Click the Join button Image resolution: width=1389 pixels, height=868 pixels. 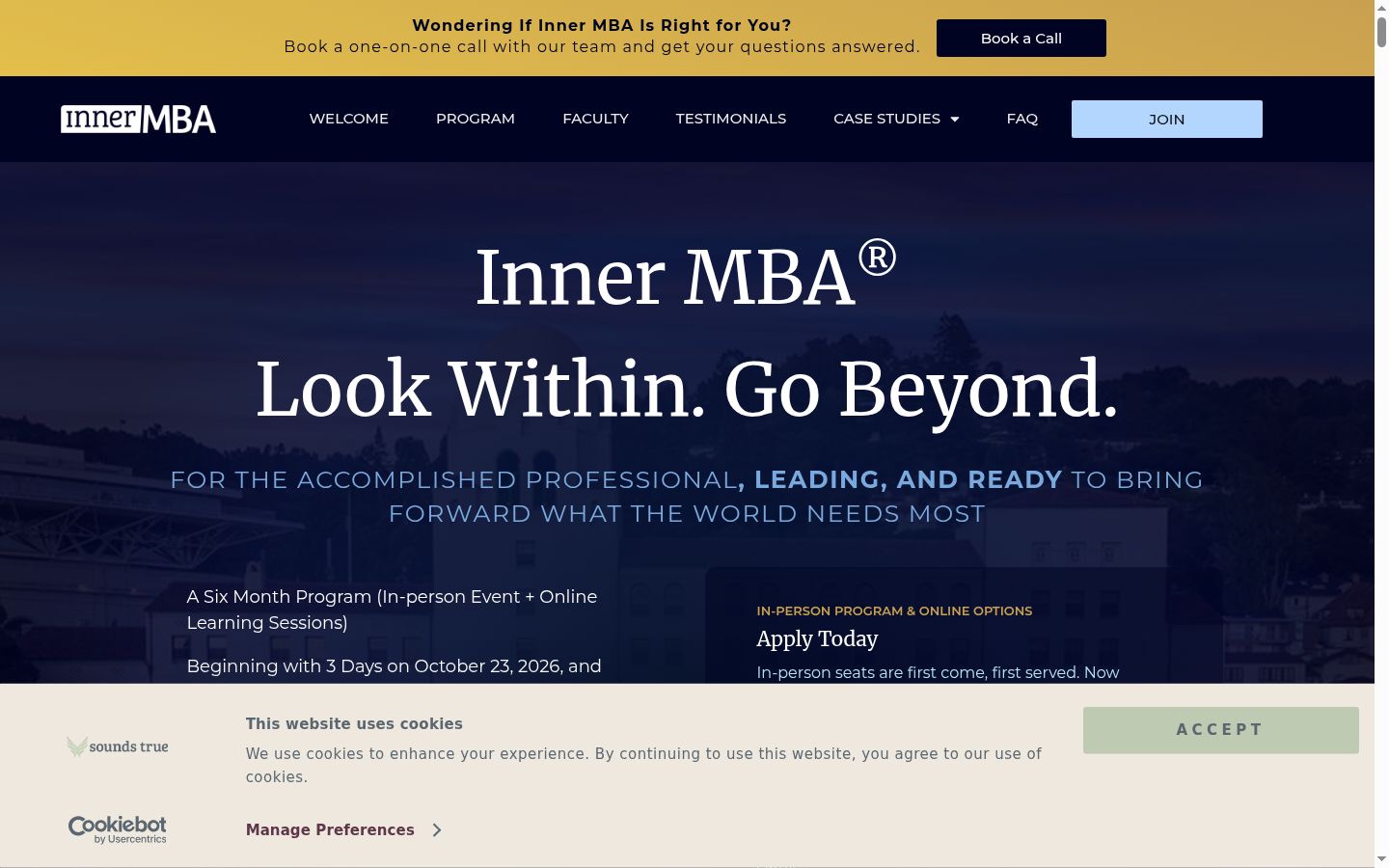(1167, 119)
